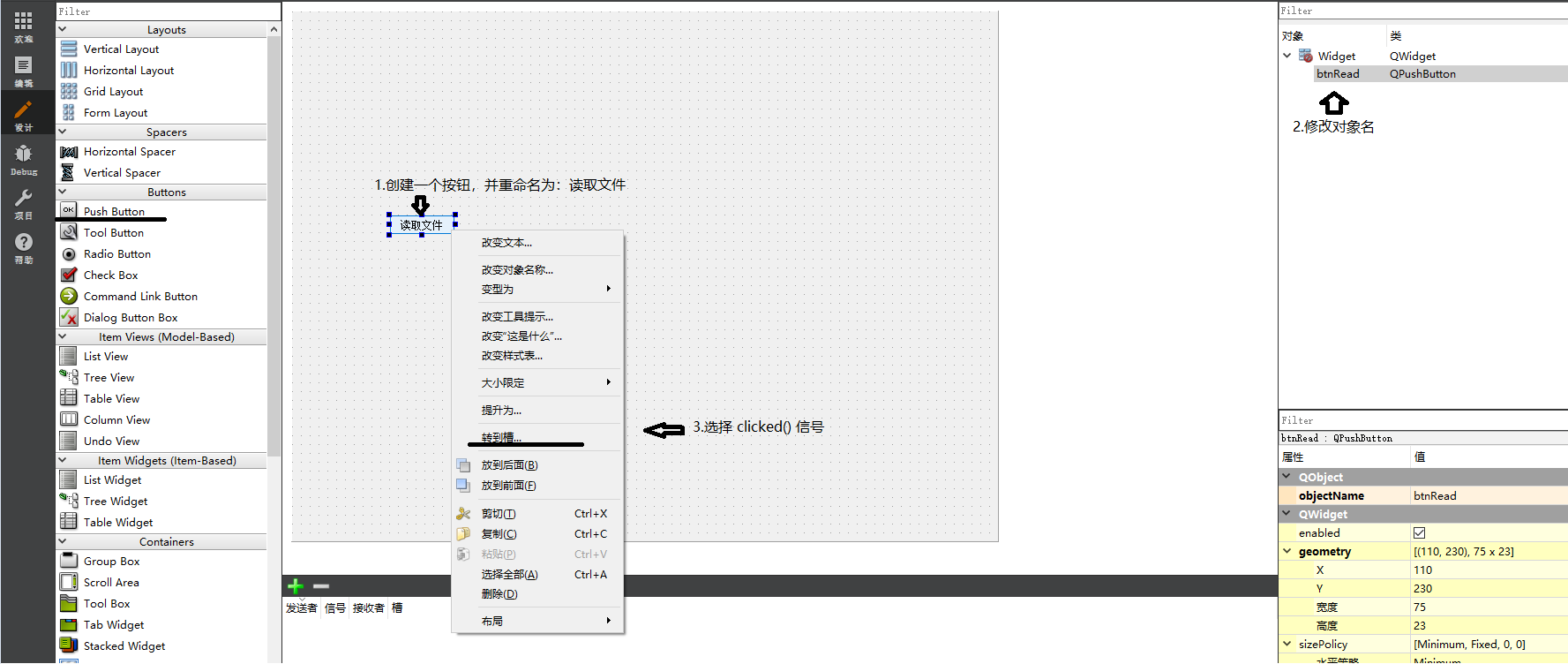This screenshot has height=664, width=1568.
Task: Collapse the Containers category
Action: pyautogui.click(x=63, y=541)
